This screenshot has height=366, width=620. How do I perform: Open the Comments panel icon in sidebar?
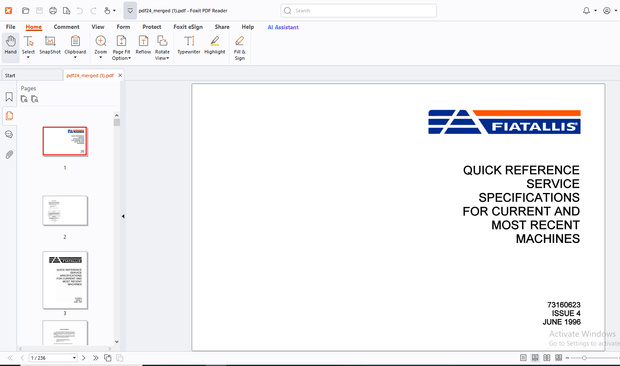[9, 135]
